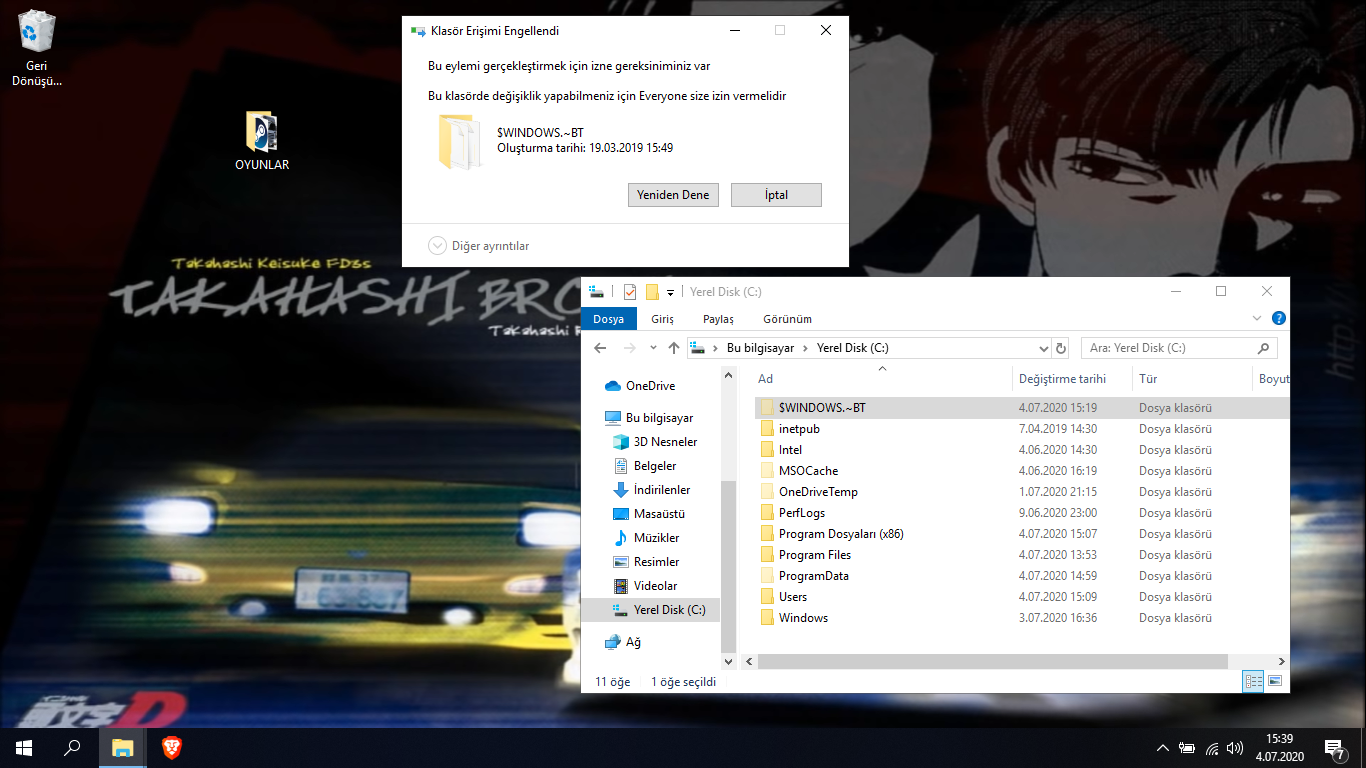Click Bu bilgisayar in the address bar
This screenshot has width=1366, height=768.
pos(760,348)
